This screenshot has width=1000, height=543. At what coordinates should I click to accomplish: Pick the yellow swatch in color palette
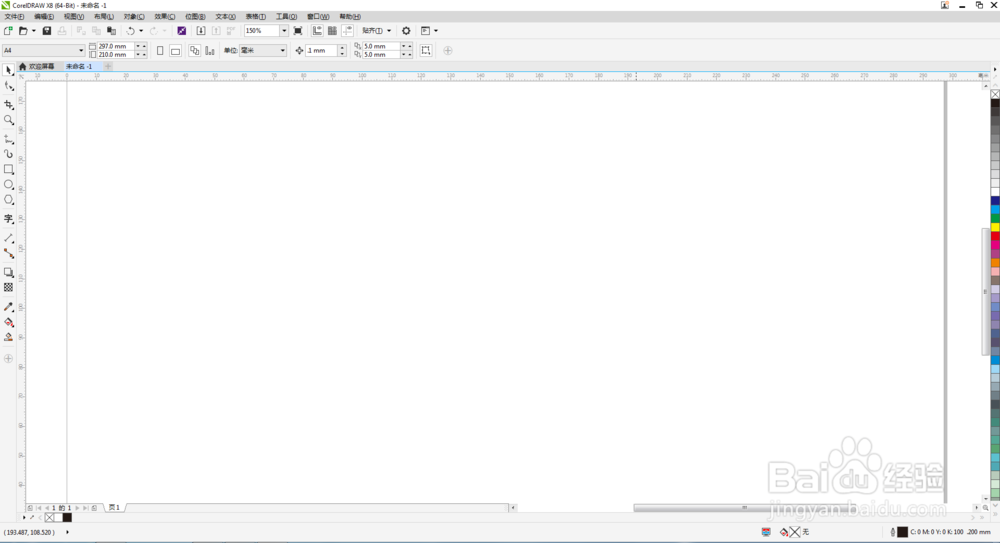(x=995, y=227)
